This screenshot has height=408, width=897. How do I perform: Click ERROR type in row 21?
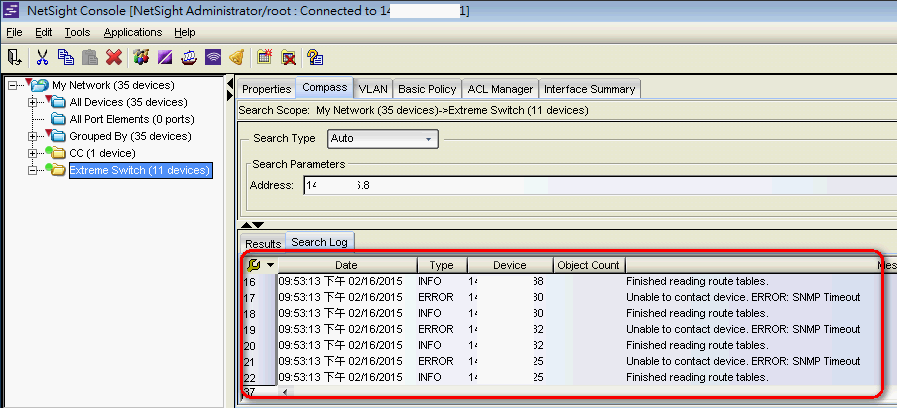pos(436,362)
